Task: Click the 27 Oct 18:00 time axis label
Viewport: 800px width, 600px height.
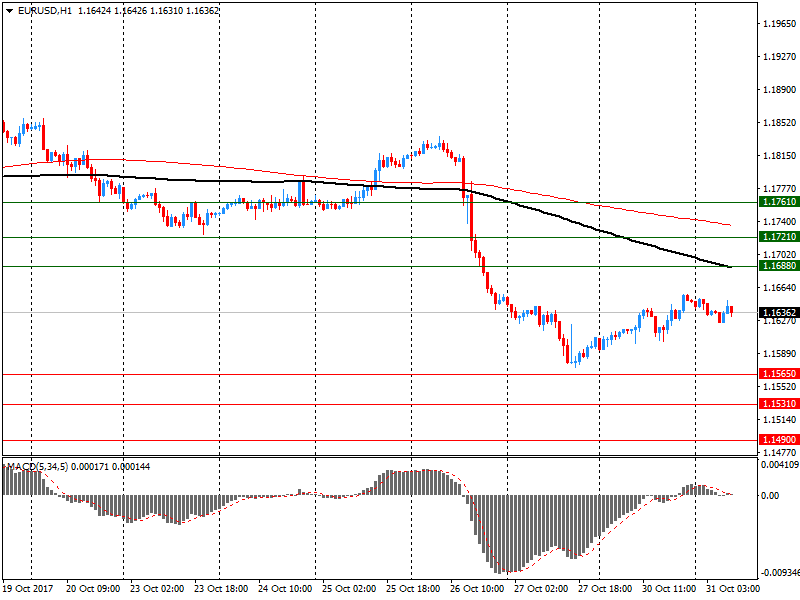Action: pos(605,589)
